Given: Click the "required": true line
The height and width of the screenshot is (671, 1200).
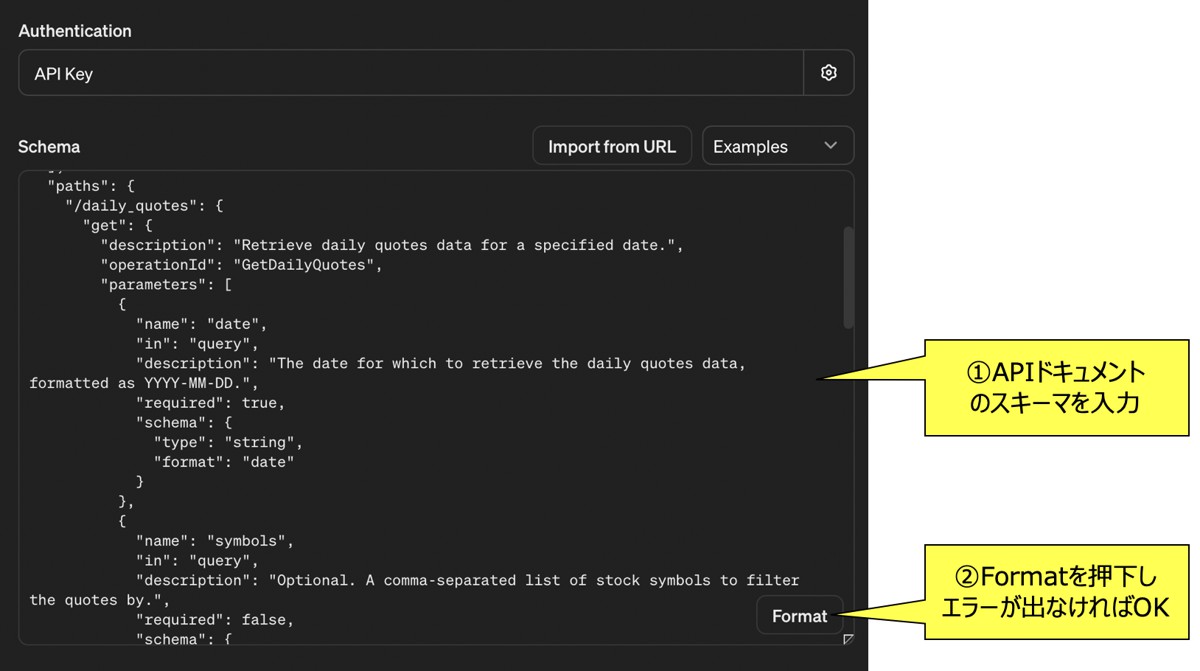Looking at the screenshot, I should pos(210,403).
